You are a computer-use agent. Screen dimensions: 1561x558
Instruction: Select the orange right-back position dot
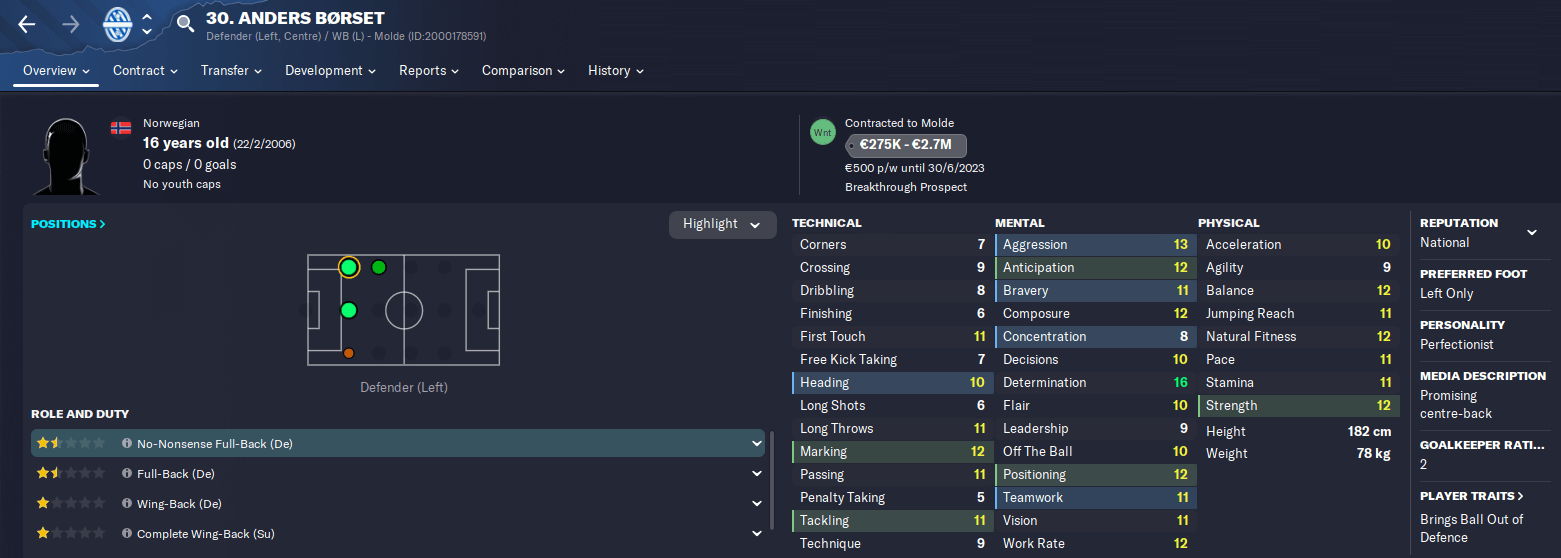click(x=348, y=353)
